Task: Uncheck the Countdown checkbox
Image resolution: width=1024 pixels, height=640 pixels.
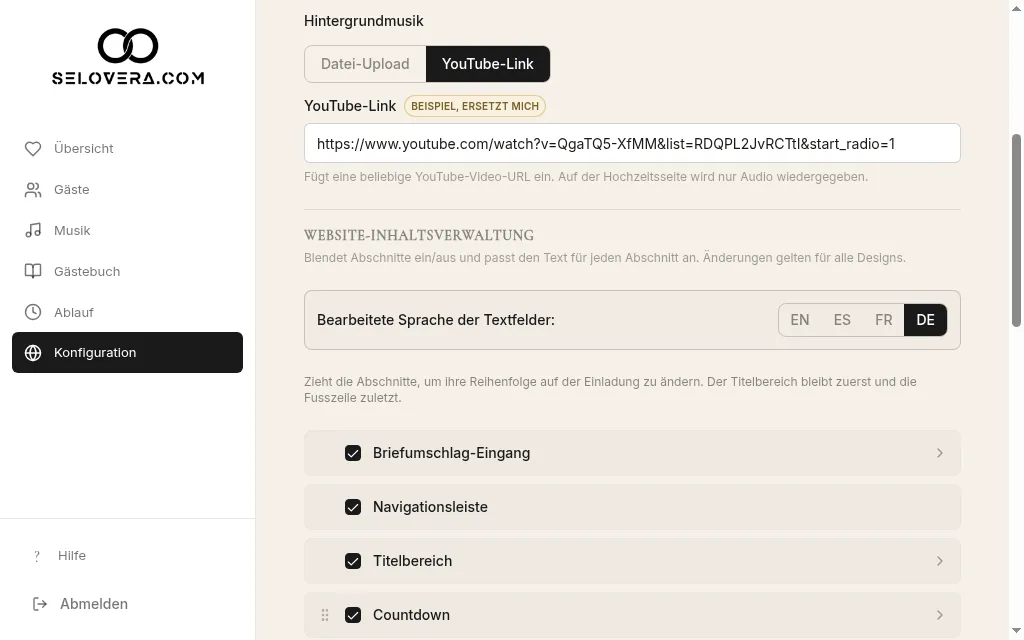Action: (353, 615)
